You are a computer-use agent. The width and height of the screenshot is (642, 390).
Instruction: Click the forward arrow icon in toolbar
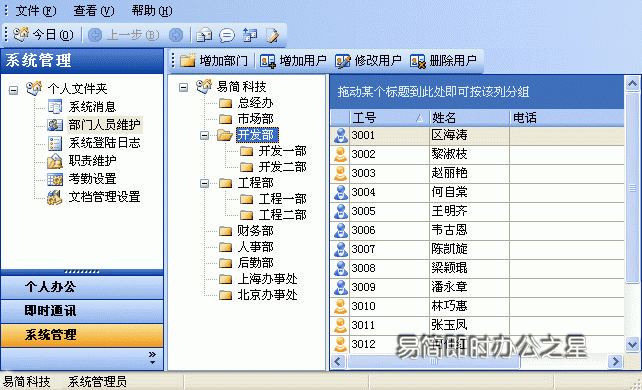176,35
